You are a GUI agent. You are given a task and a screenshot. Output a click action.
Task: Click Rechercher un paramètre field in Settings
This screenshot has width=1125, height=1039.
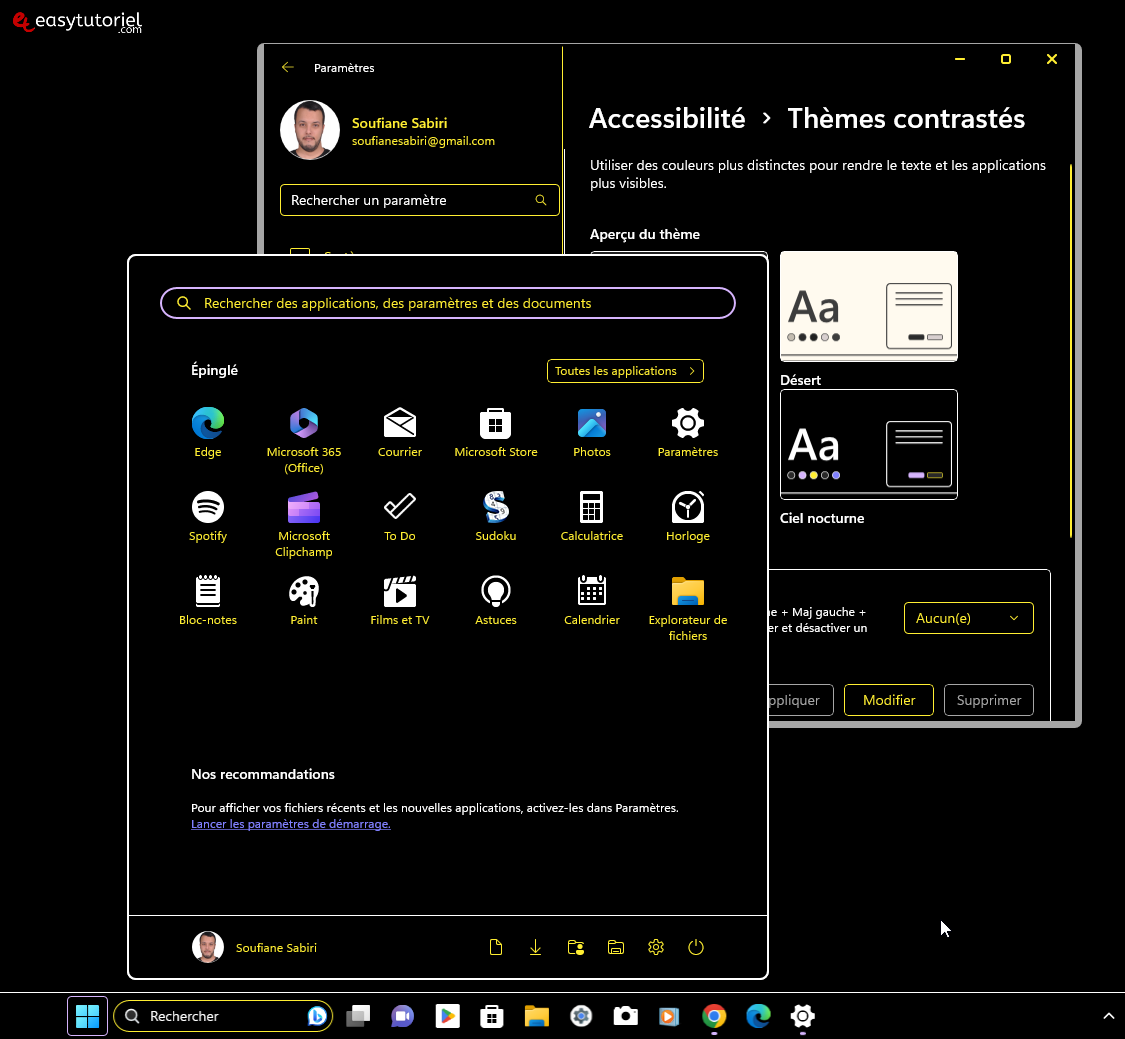419,200
